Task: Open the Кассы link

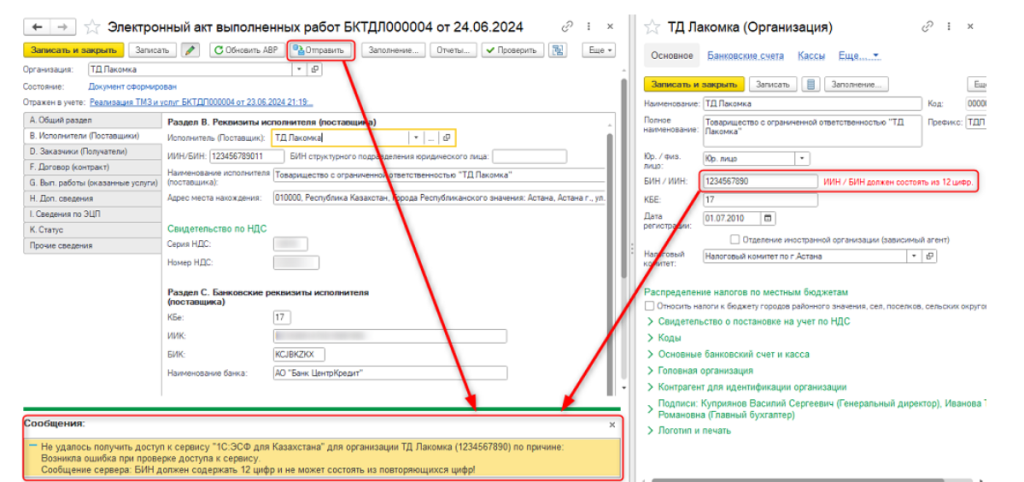Action: [x=810, y=56]
